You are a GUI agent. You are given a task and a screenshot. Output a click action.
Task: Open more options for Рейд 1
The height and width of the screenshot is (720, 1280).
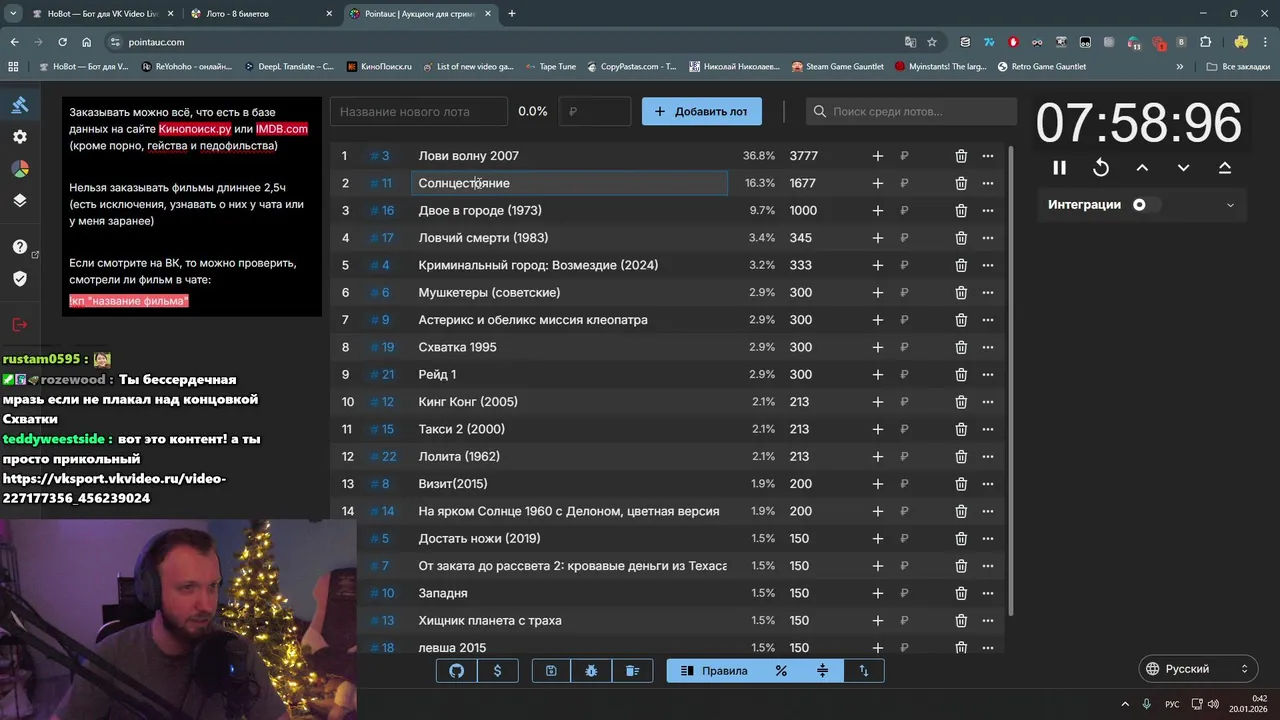988,374
